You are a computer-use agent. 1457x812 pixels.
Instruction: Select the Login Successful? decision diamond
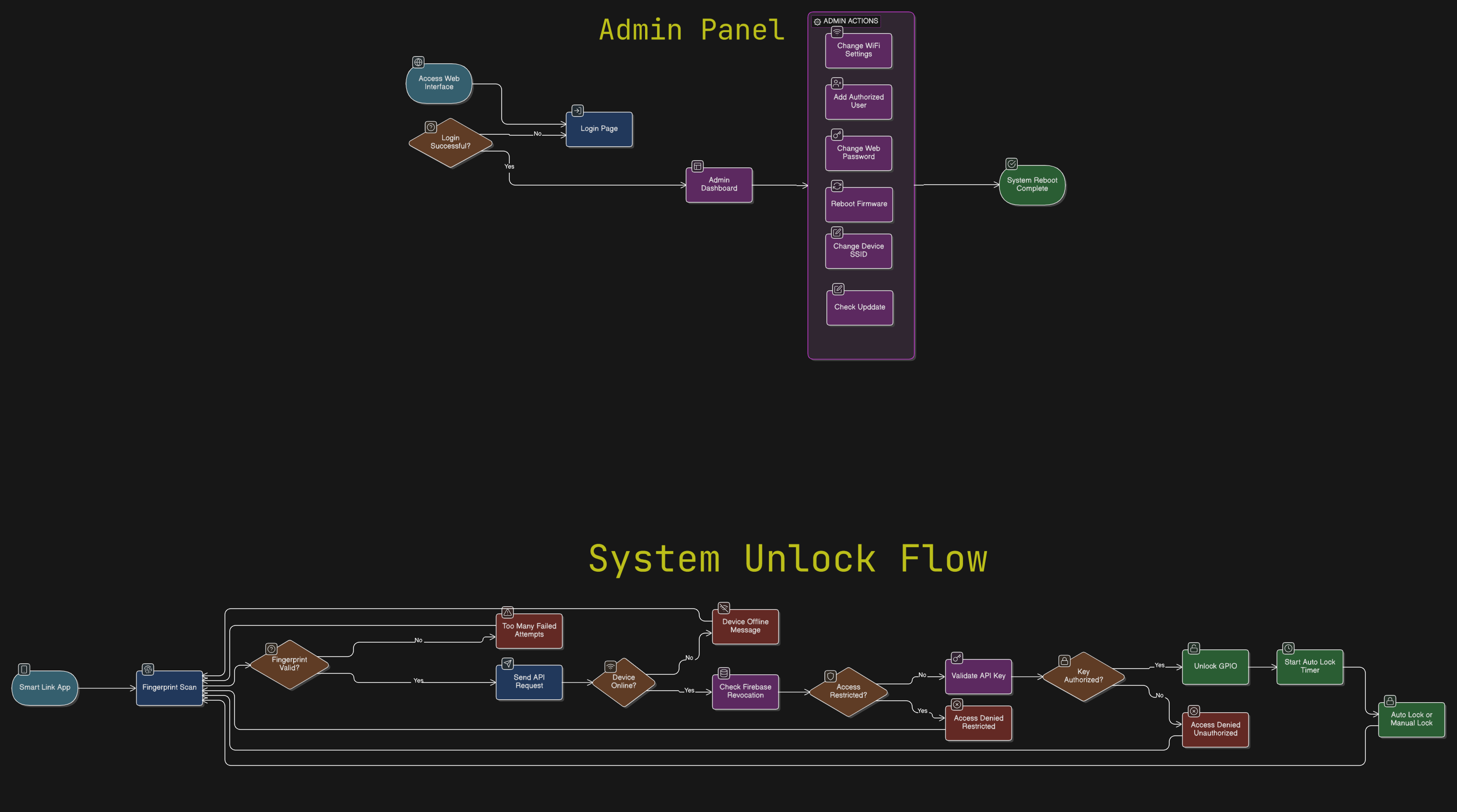click(x=450, y=142)
